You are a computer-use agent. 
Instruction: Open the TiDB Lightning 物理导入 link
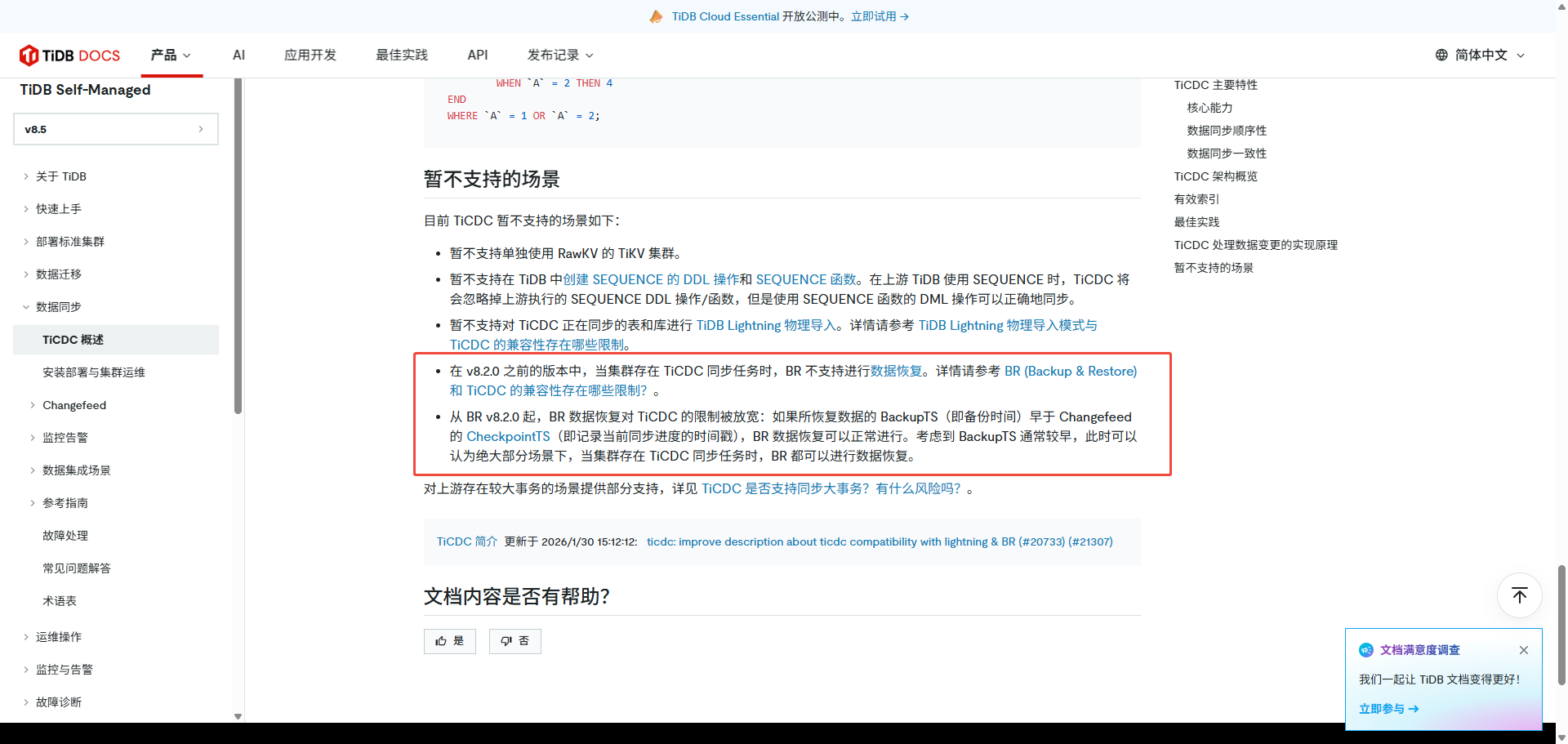(766, 325)
